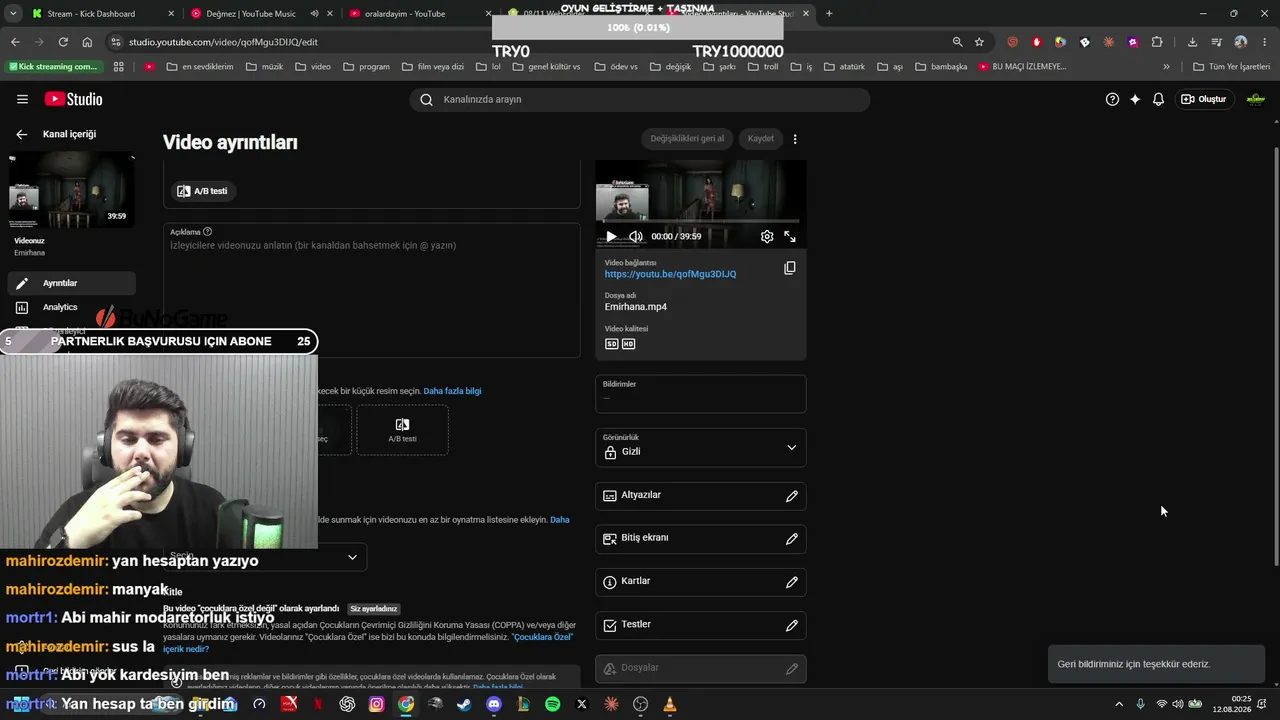
Task: Edit Altyazılar with the pencil icon
Action: [792, 496]
